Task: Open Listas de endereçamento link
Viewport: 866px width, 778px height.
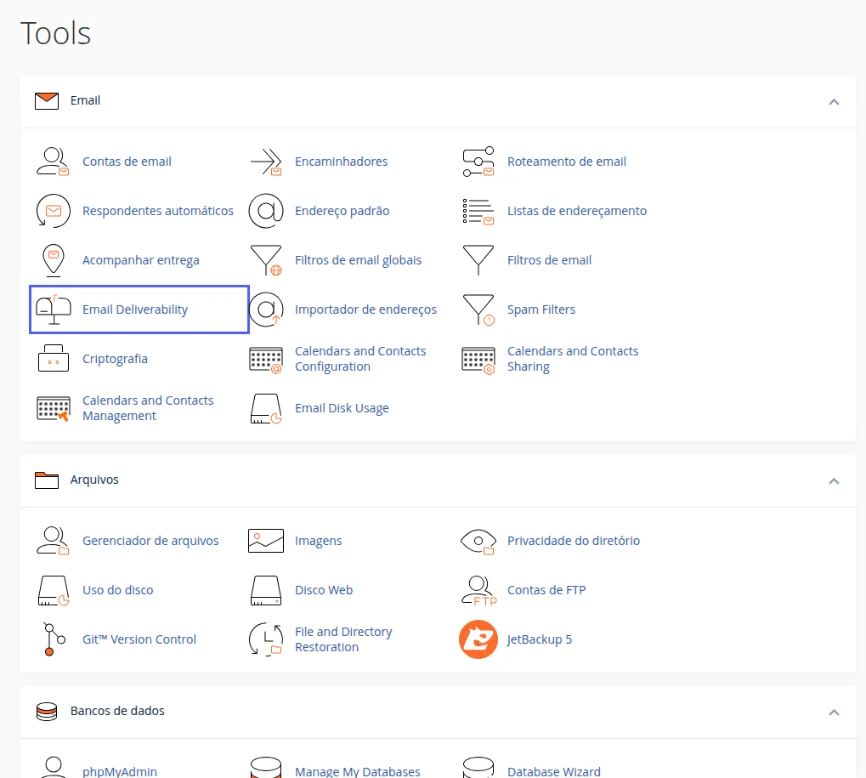Action: pyautogui.click(x=577, y=211)
